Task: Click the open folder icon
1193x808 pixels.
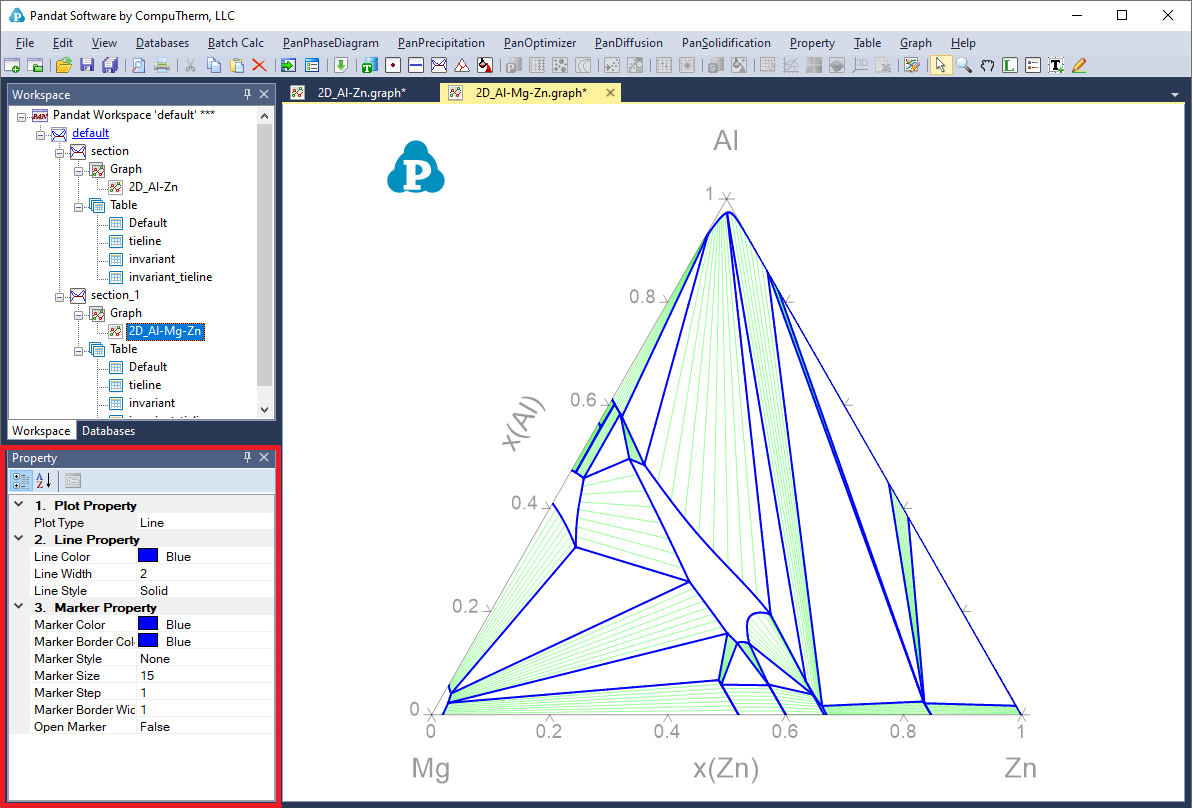Action: pos(63,65)
